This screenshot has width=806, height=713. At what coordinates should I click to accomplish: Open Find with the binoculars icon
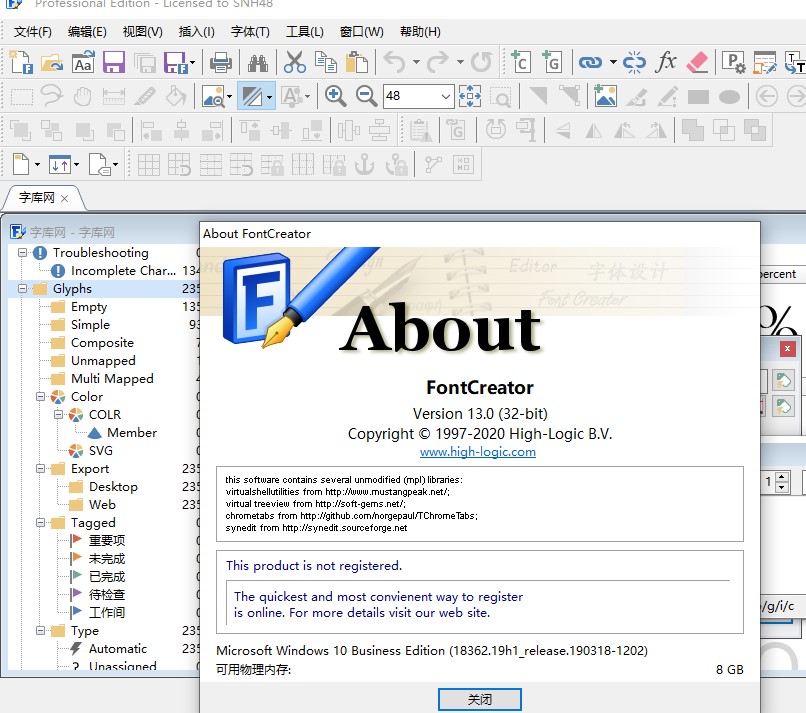[x=258, y=62]
